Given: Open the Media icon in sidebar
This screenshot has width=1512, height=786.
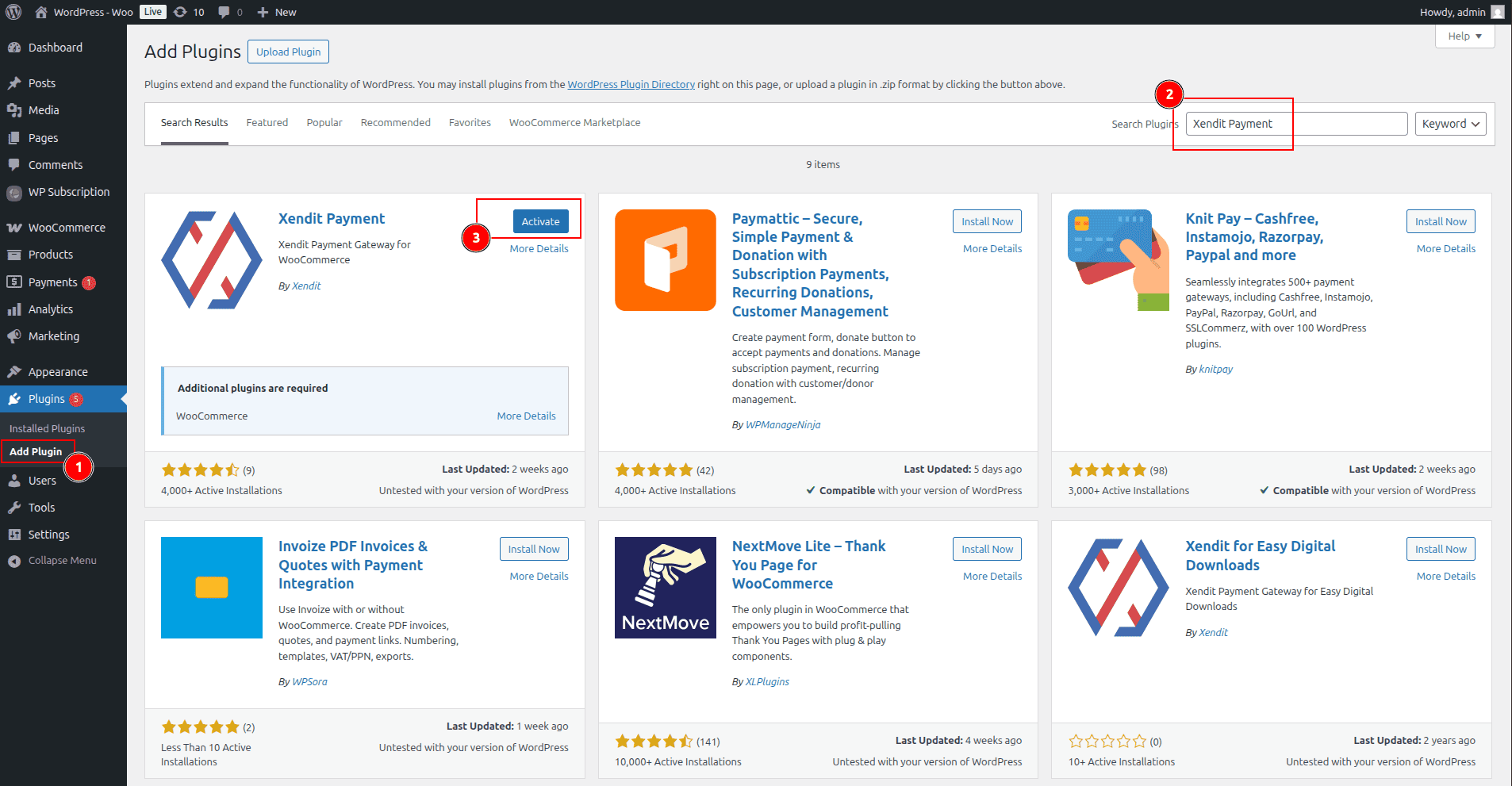Looking at the screenshot, I should point(14,110).
